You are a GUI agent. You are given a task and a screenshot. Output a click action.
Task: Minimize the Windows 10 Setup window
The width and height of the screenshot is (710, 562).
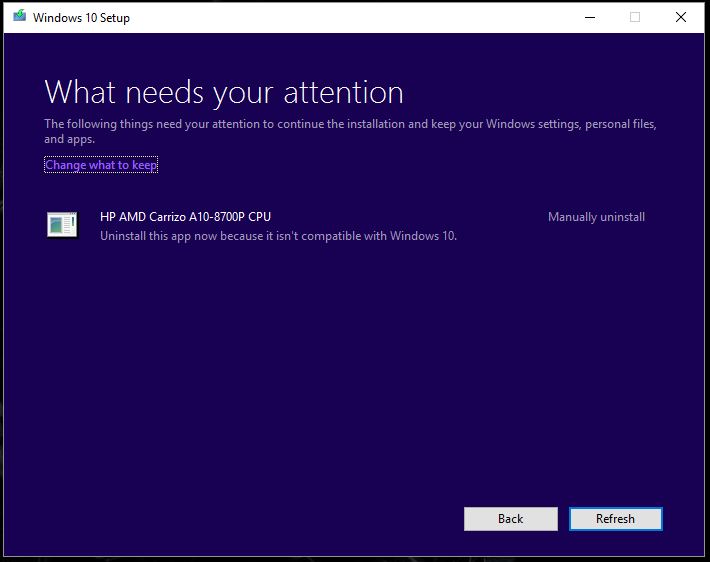tap(590, 18)
